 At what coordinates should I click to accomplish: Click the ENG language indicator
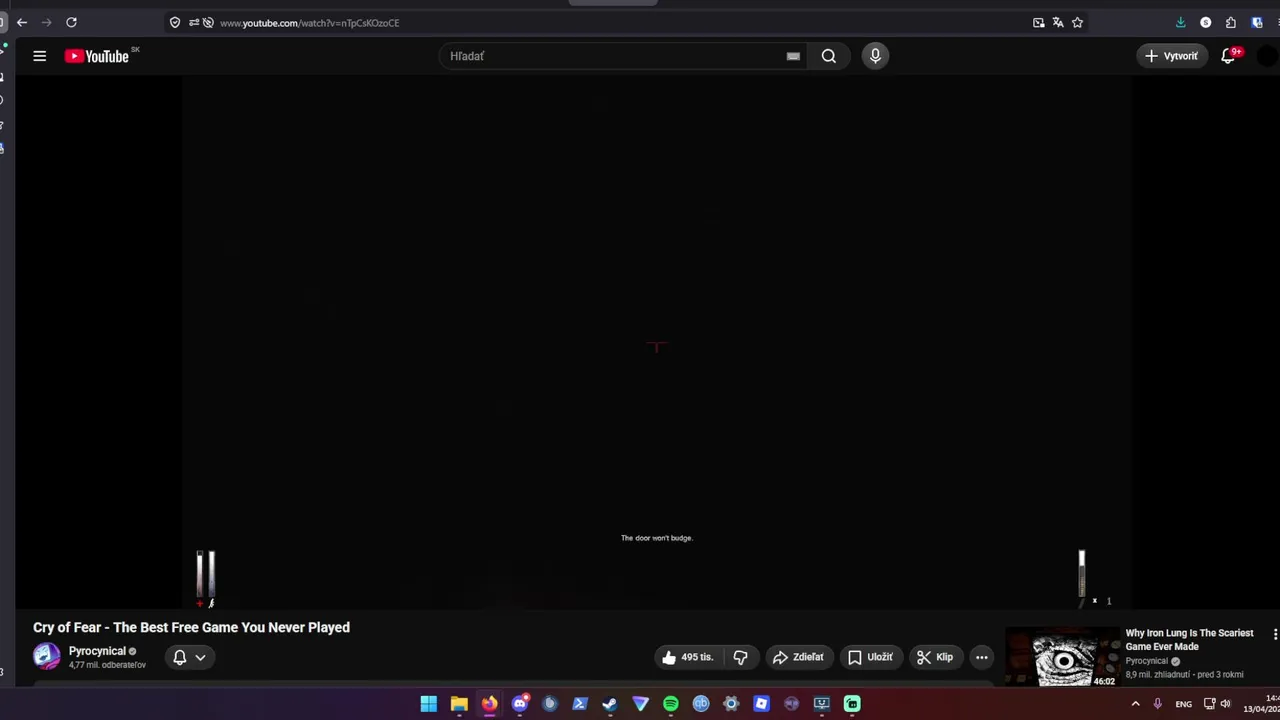click(x=1184, y=704)
